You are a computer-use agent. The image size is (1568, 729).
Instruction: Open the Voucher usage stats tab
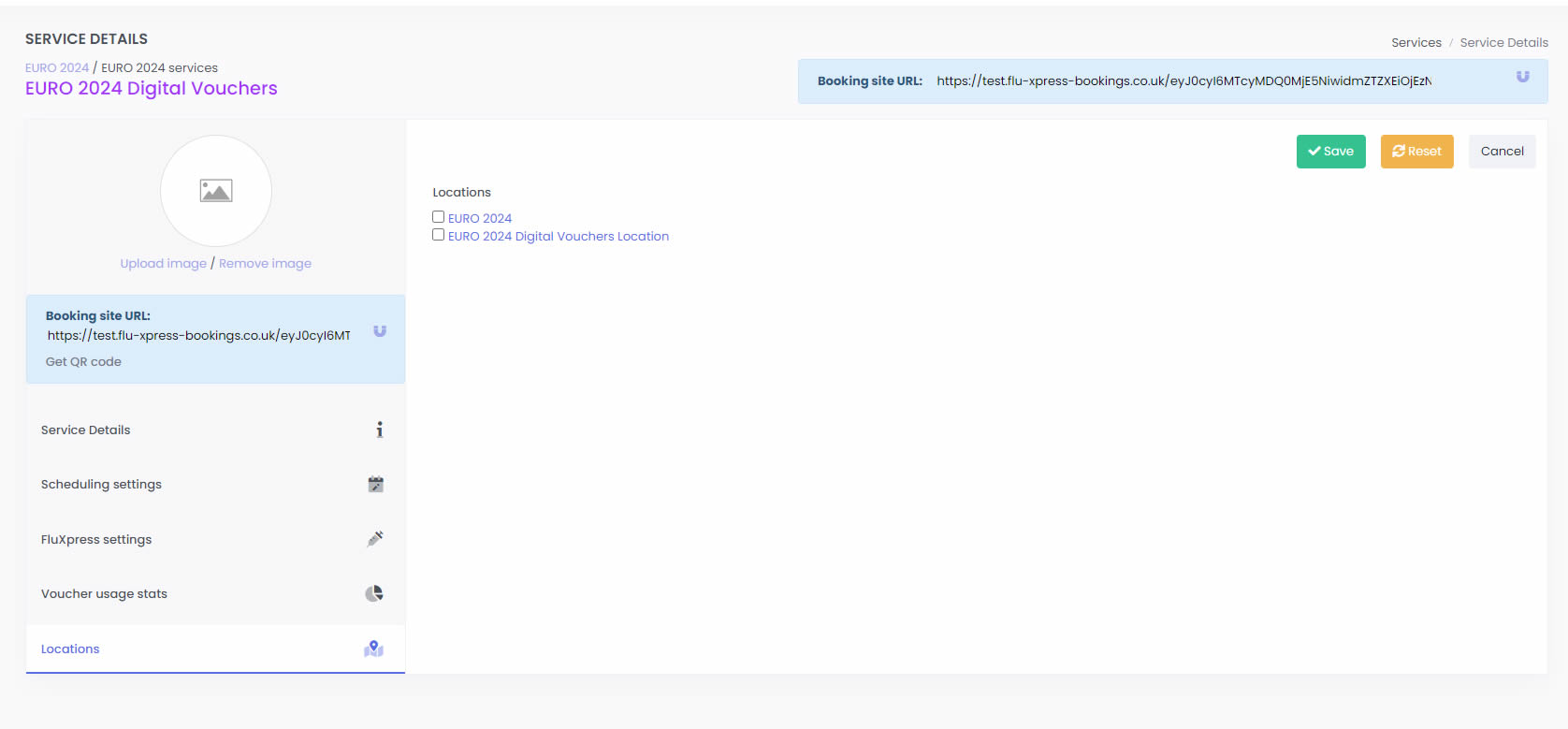[x=104, y=594]
